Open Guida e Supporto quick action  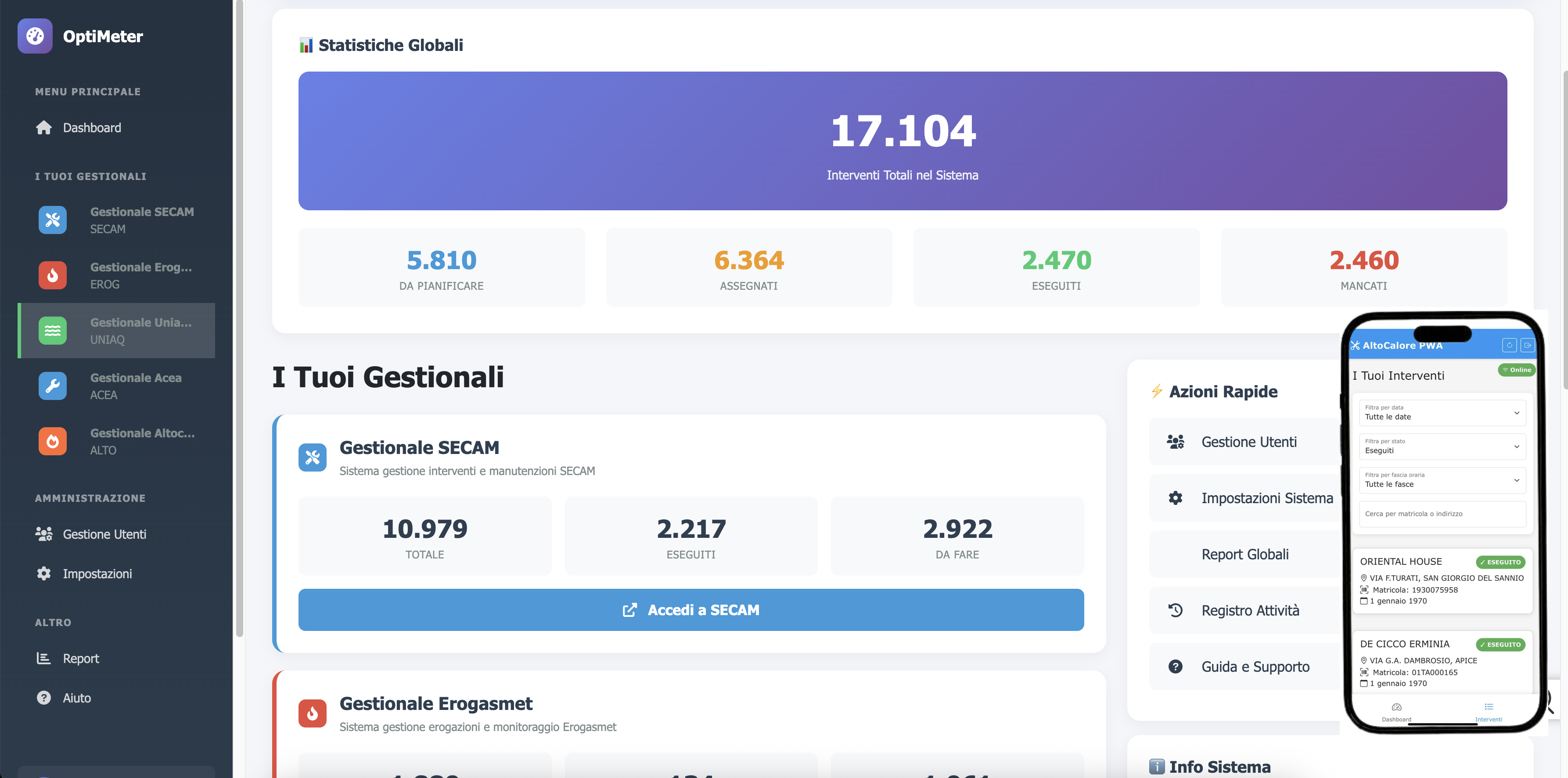[1245, 666]
